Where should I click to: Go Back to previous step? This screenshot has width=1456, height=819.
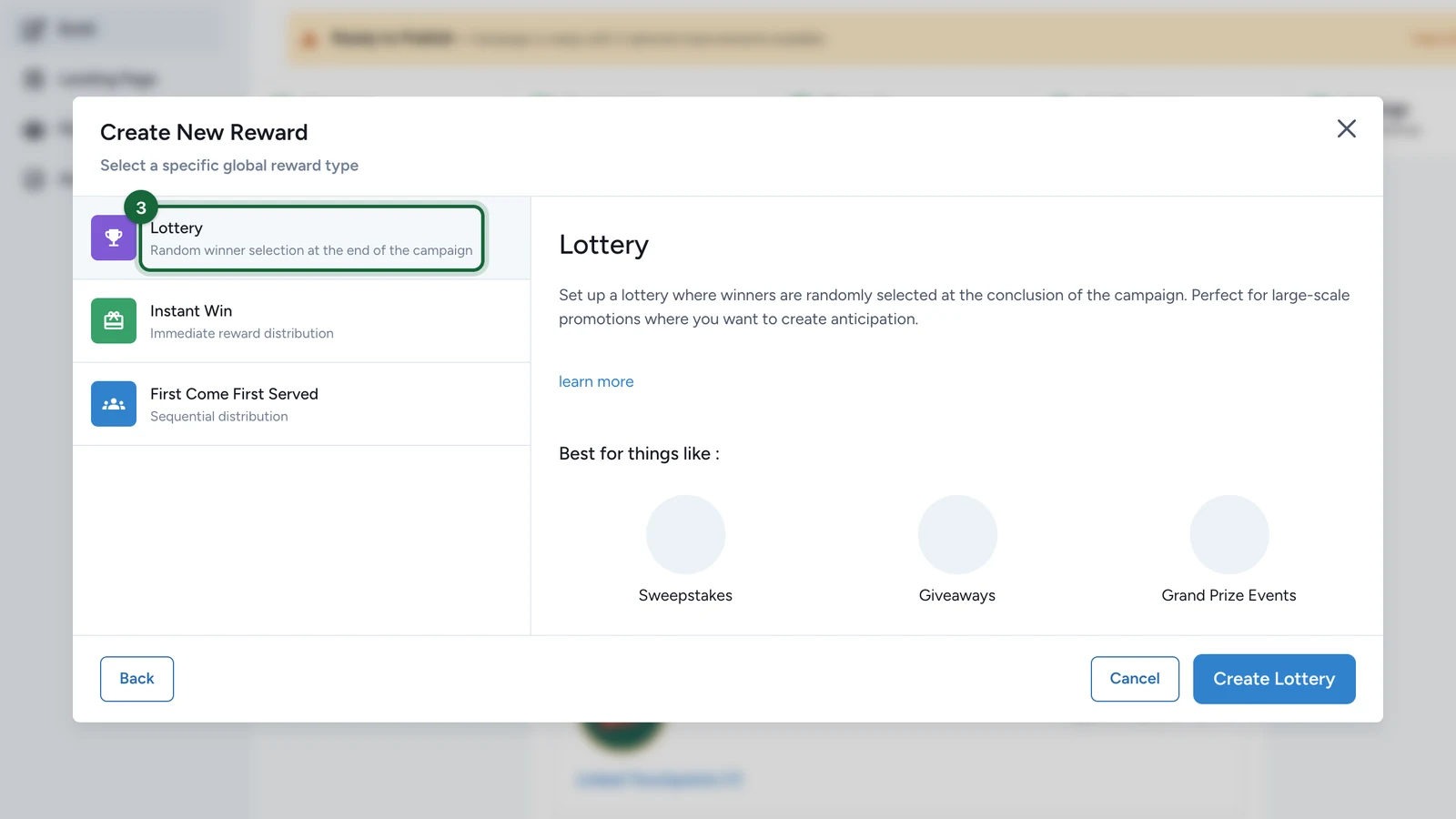point(136,679)
